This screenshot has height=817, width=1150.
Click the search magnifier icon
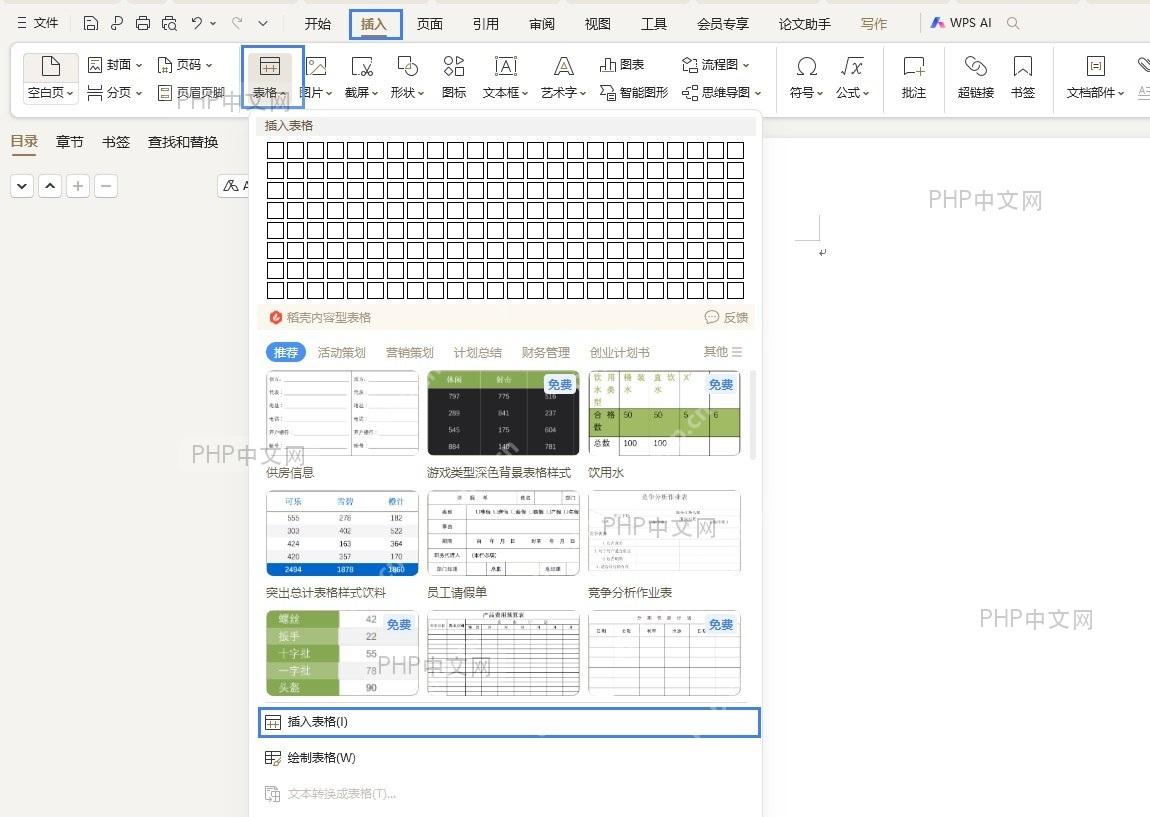1013,23
